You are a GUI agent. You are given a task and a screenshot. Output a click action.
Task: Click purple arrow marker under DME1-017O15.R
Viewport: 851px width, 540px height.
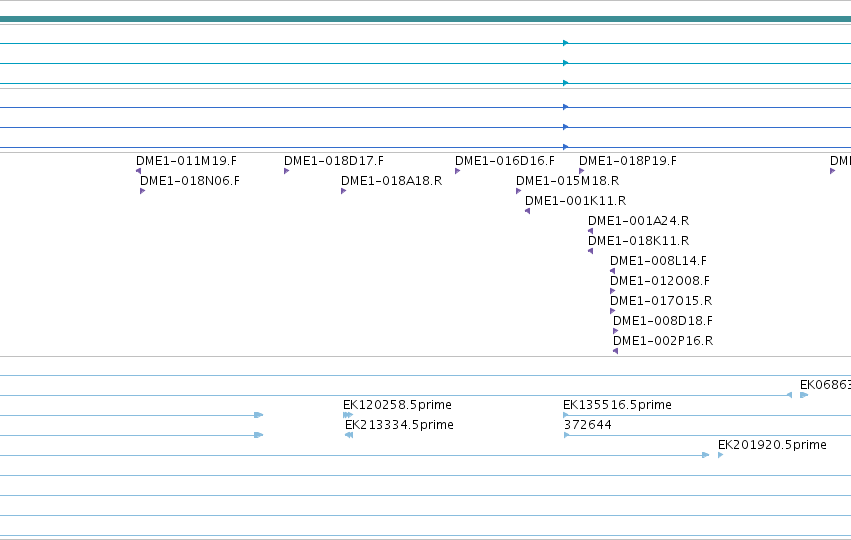pyautogui.click(x=613, y=311)
